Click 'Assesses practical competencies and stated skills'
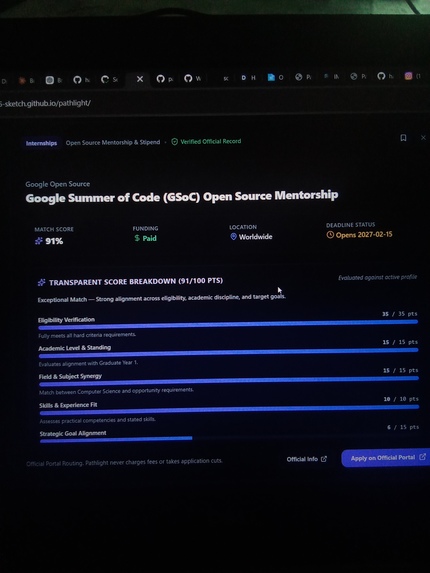Image resolution: width=430 pixels, height=573 pixels. (98, 420)
